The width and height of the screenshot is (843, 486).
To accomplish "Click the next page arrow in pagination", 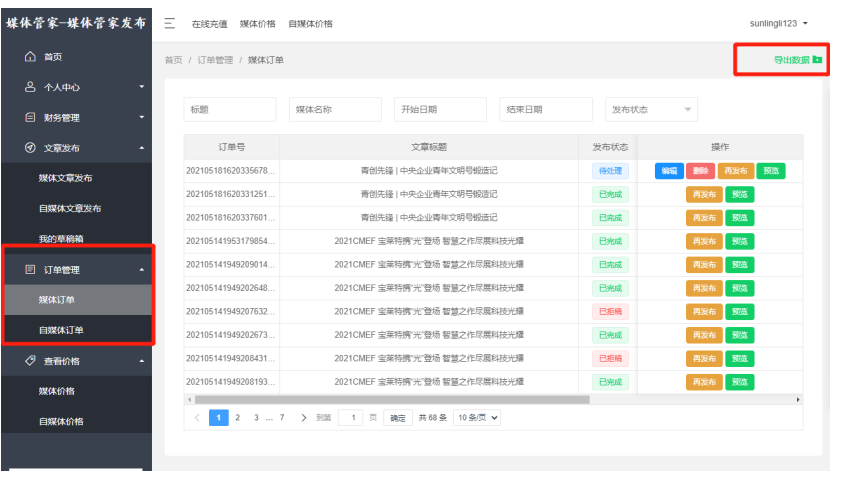I will point(303,418).
